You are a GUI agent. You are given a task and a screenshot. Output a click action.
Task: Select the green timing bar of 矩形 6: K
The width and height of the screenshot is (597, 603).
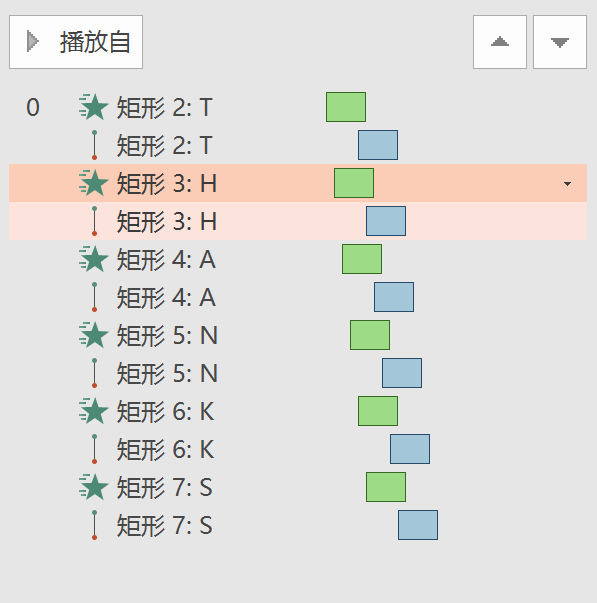coord(378,411)
